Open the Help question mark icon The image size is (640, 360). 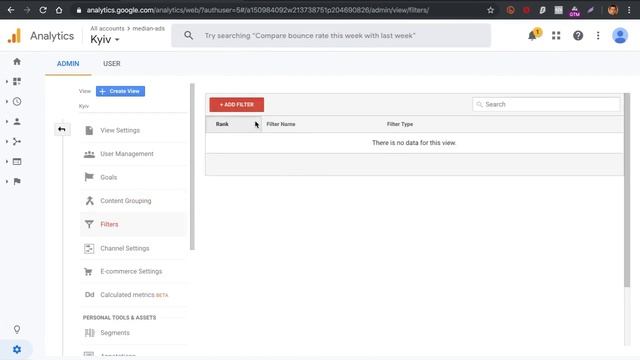click(578, 36)
